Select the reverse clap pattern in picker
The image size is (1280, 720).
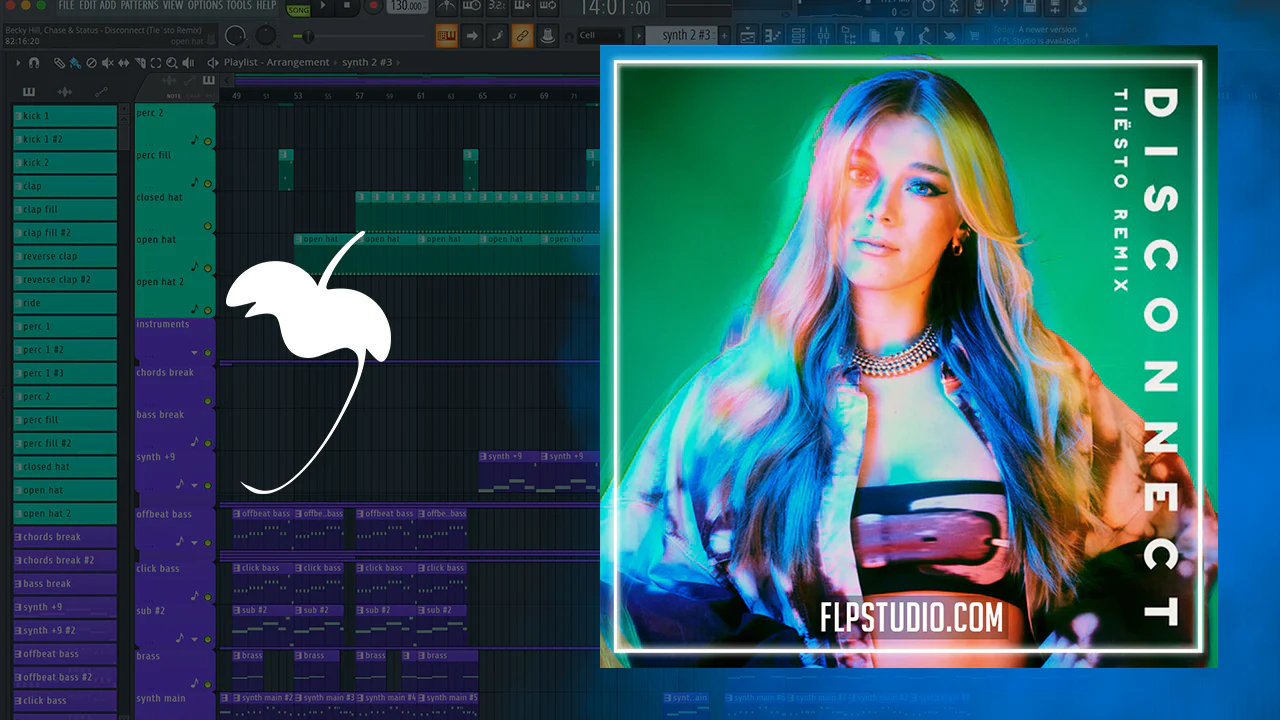point(64,256)
